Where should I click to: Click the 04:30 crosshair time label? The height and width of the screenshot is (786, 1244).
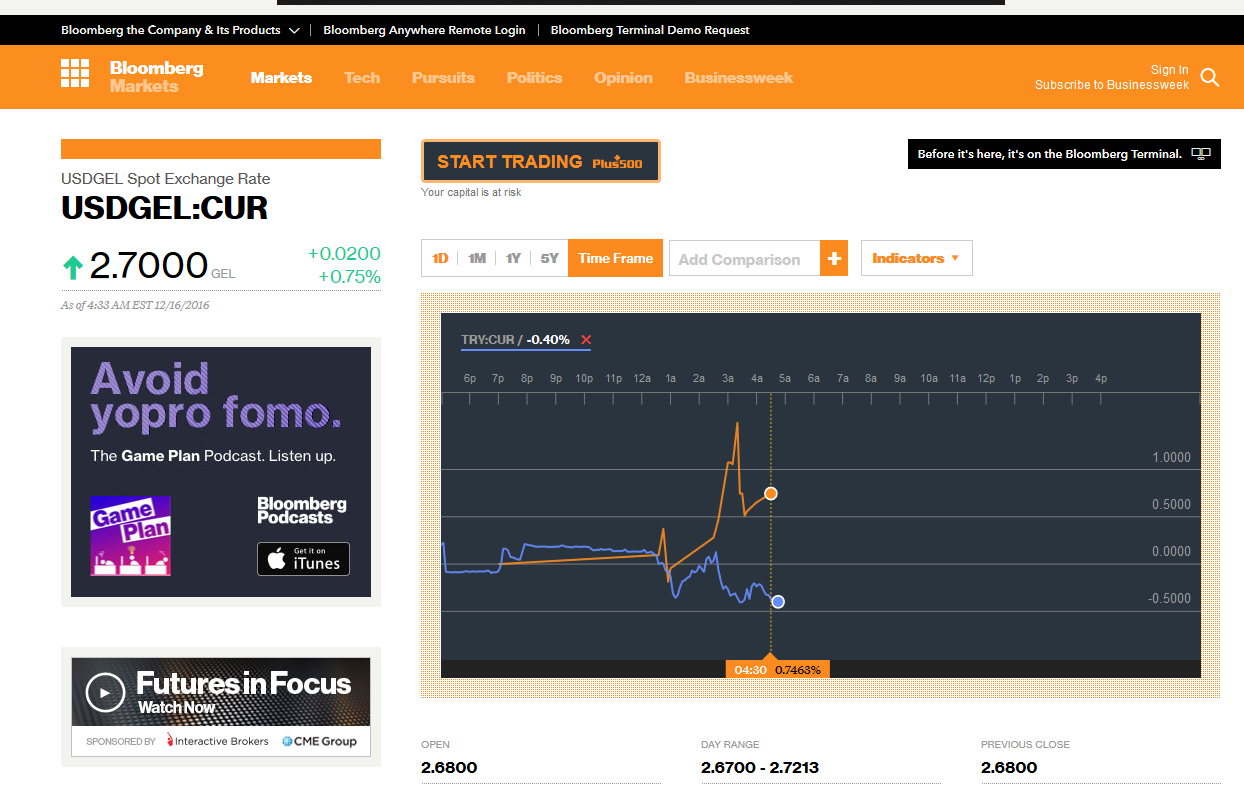[x=750, y=670]
